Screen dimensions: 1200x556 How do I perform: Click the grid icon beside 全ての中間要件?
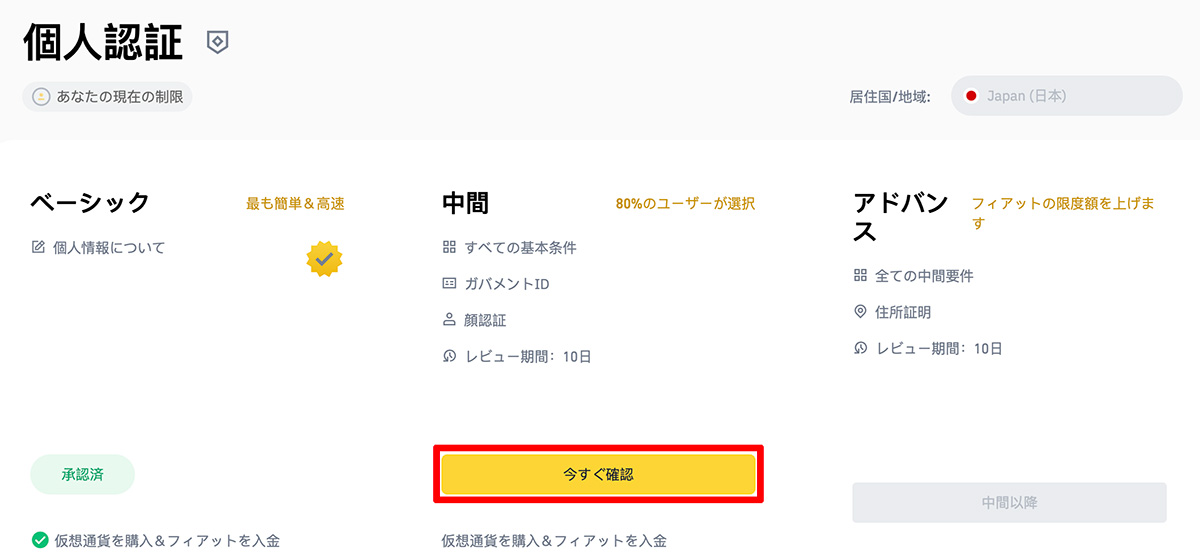(x=860, y=275)
